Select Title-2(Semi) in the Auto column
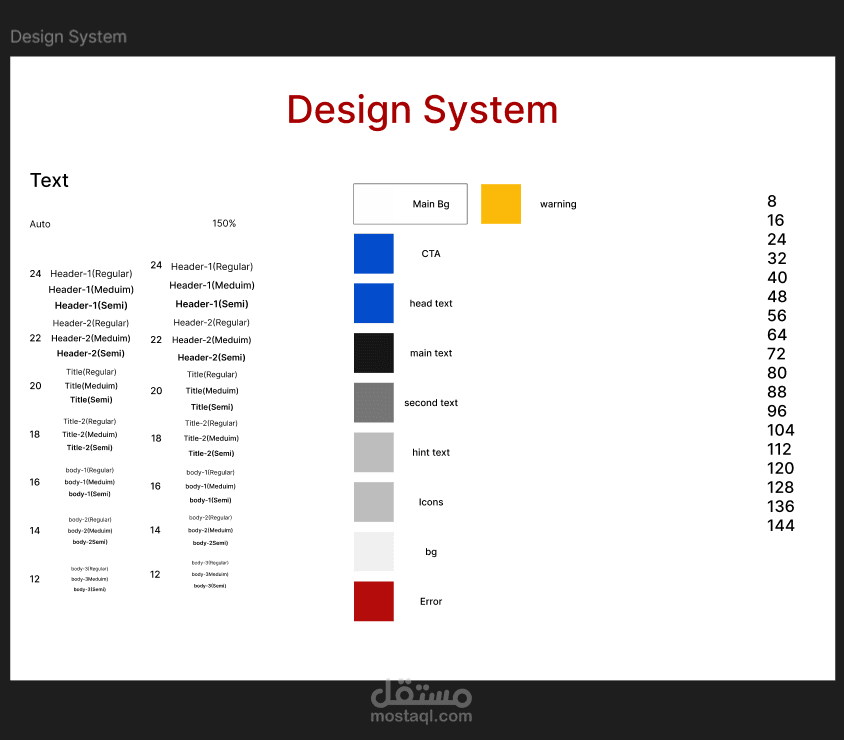Viewport: 844px width, 740px height. point(89,447)
